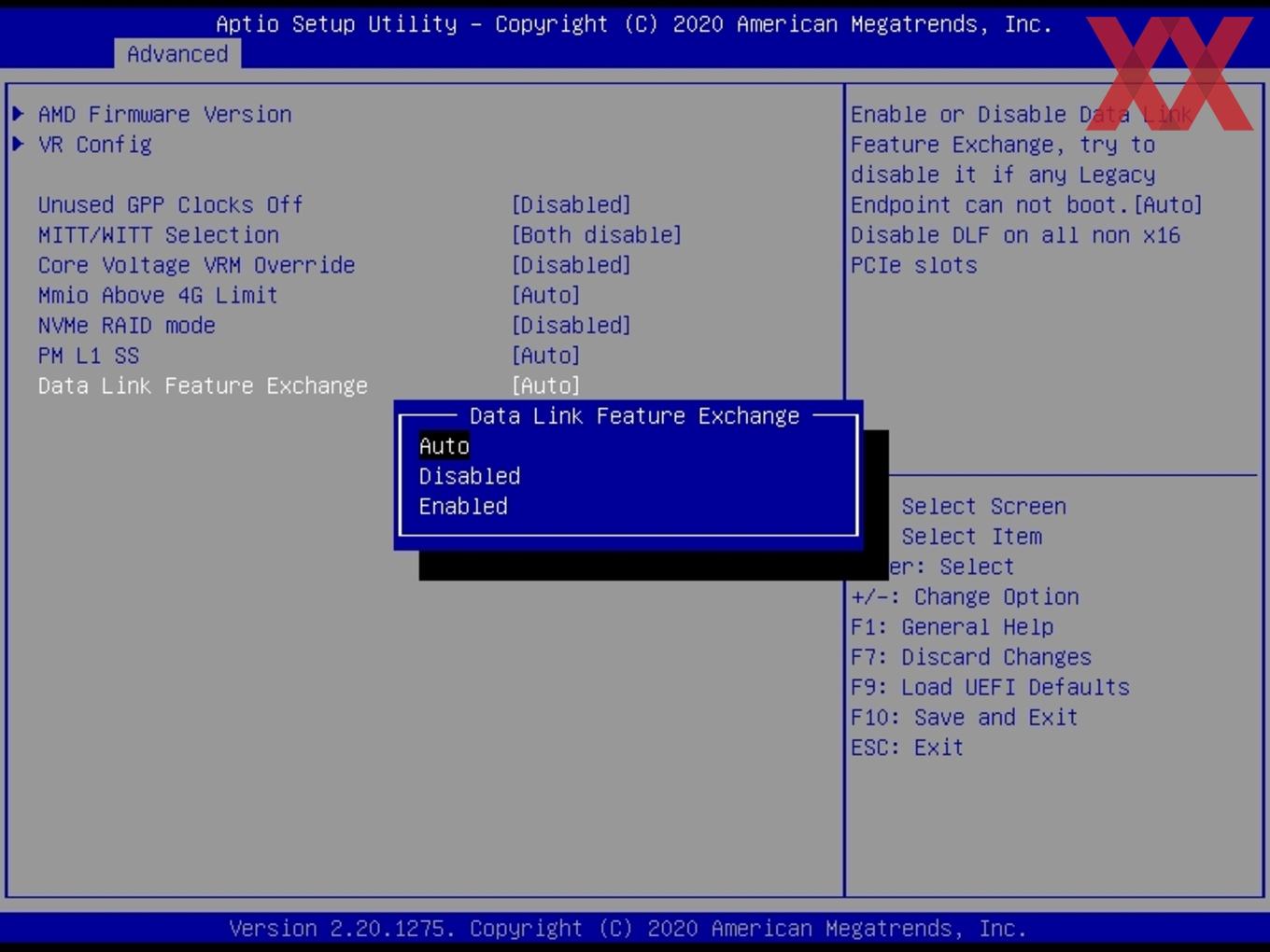
Task: Select NVMe RAID mode setting
Action: coord(127,326)
